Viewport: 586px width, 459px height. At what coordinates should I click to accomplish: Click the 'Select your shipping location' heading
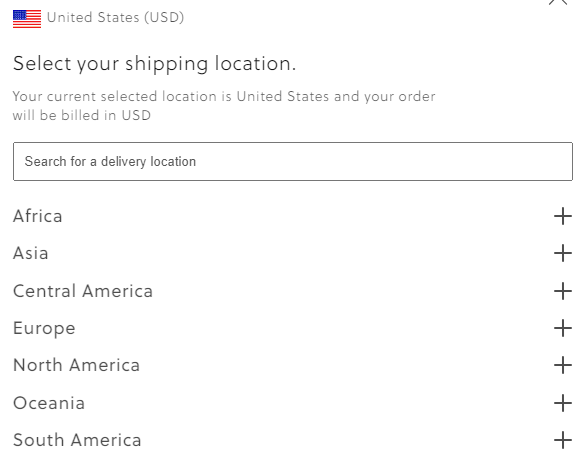coord(154,64)
